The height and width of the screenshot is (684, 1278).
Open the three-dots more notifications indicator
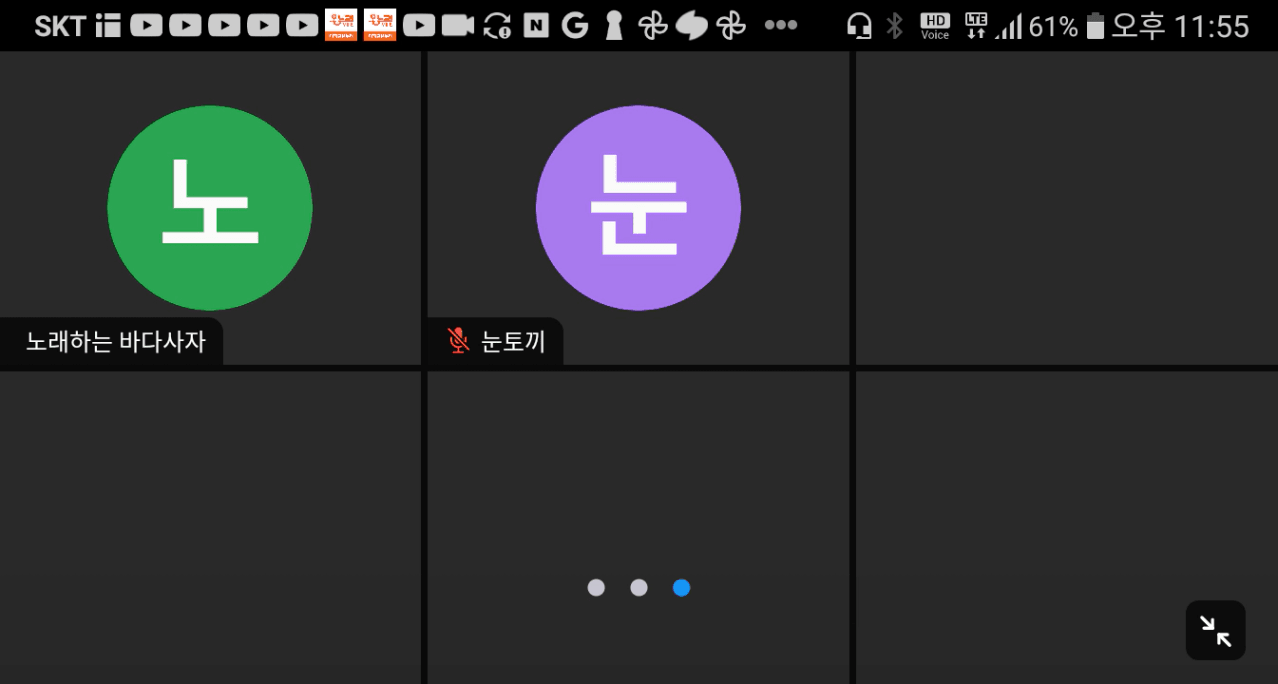pyautogui.click(x=781, y=26)
